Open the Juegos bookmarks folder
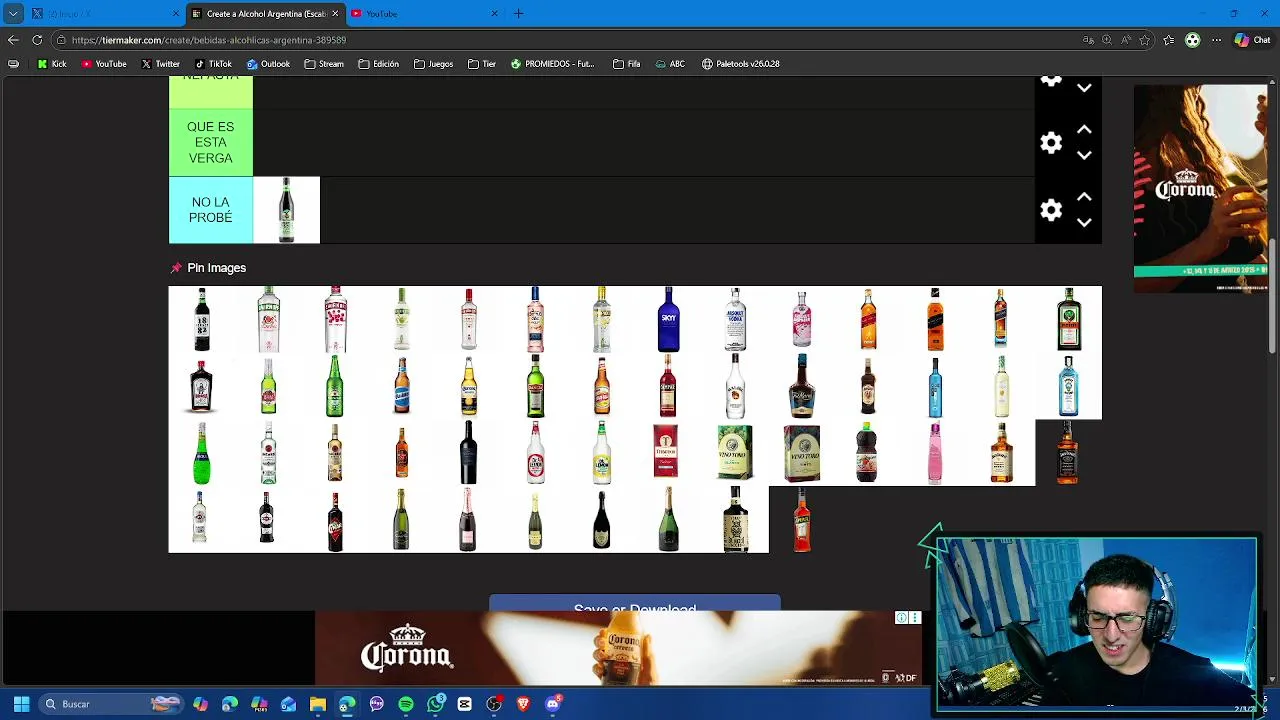 pyautogui.click(x=434, y=64)
